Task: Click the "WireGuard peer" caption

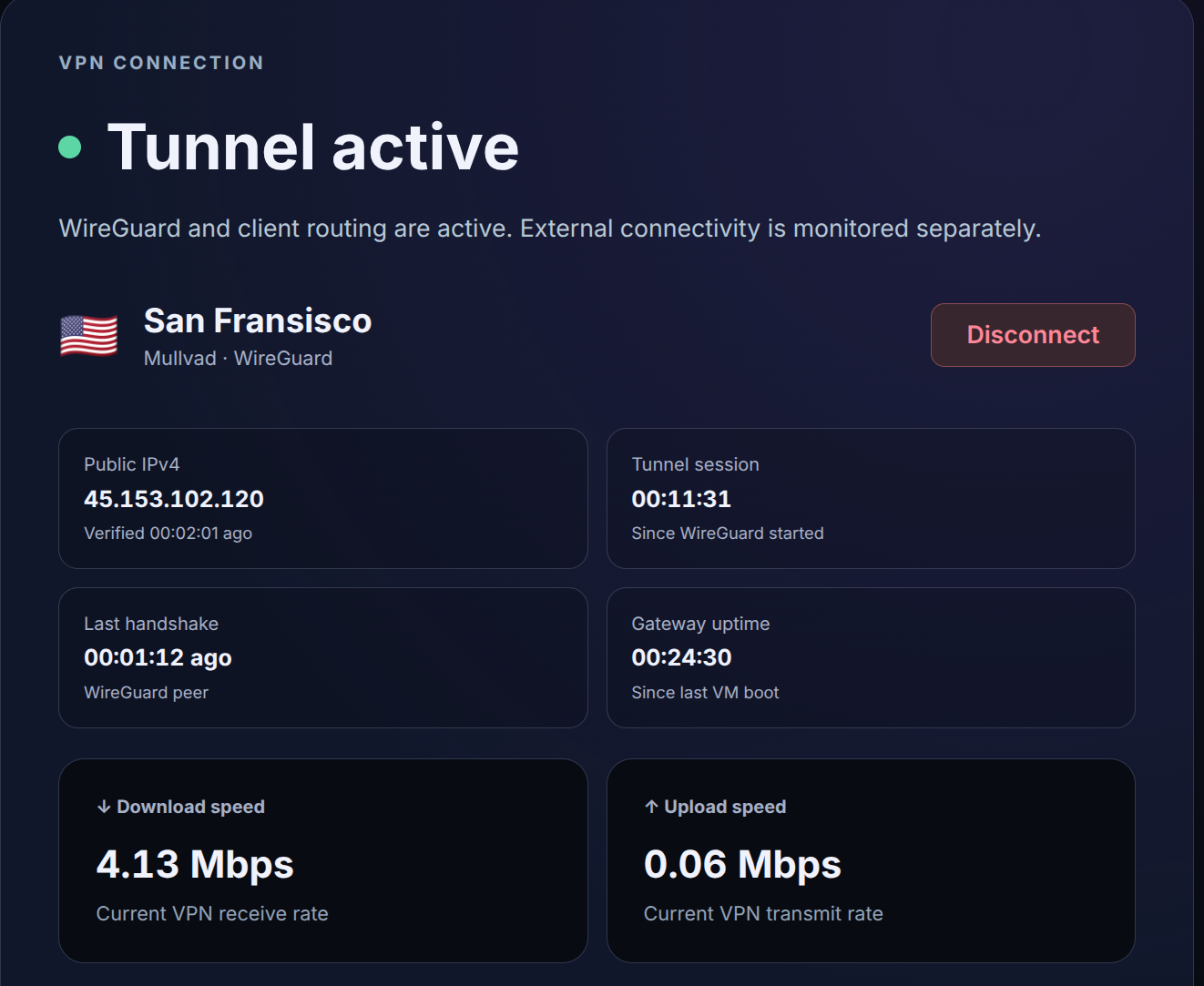Action: coord(146,693)
